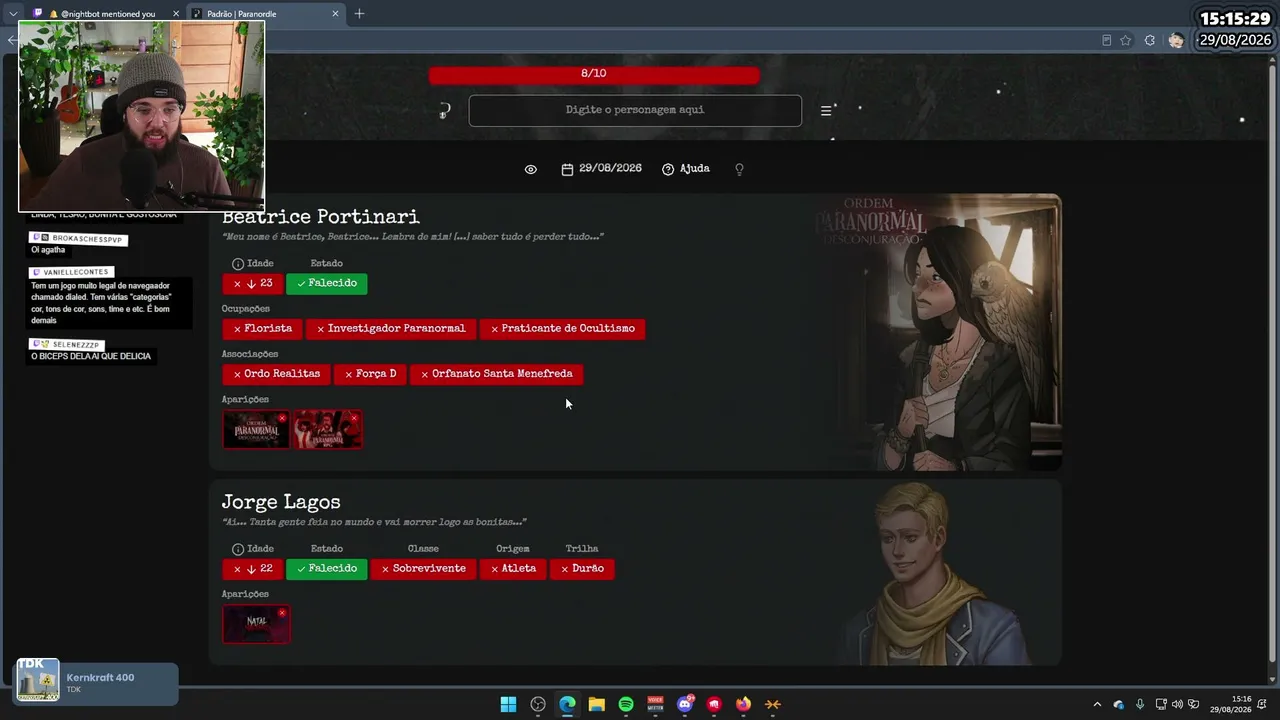Select the Investigador Paranormal tag
1280x720 pixels.
coord(391,329)
